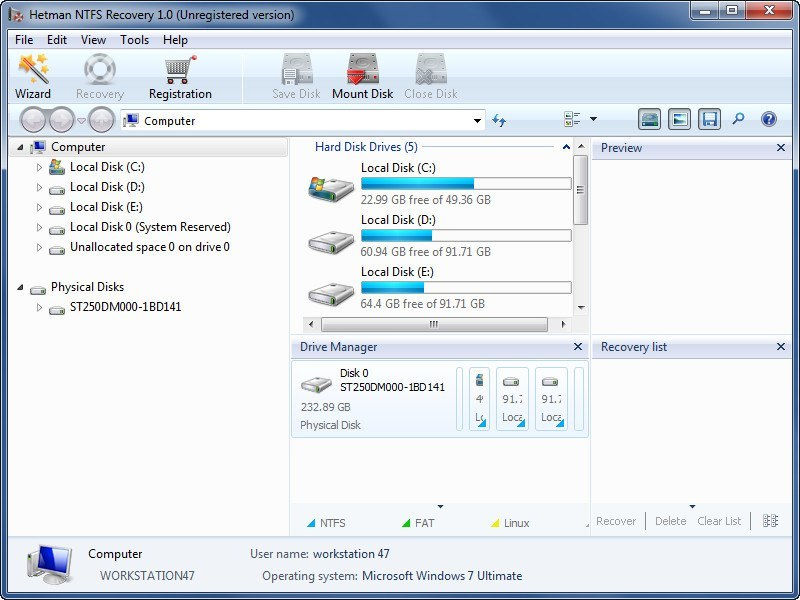Select ST250DM000-1BD141 in tree
Viewport: 800px width, 600px height.
126,307
